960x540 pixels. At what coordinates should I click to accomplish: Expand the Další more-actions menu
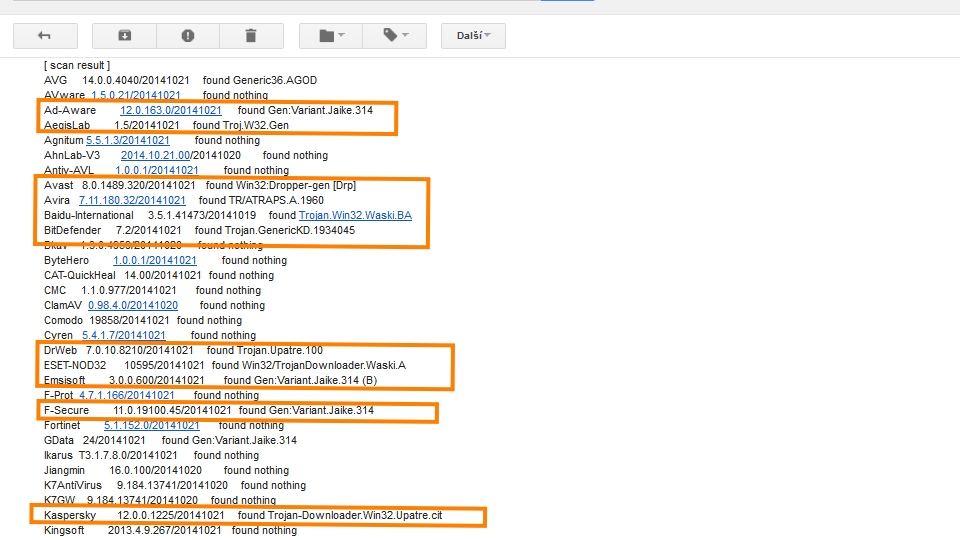point(473,36)
